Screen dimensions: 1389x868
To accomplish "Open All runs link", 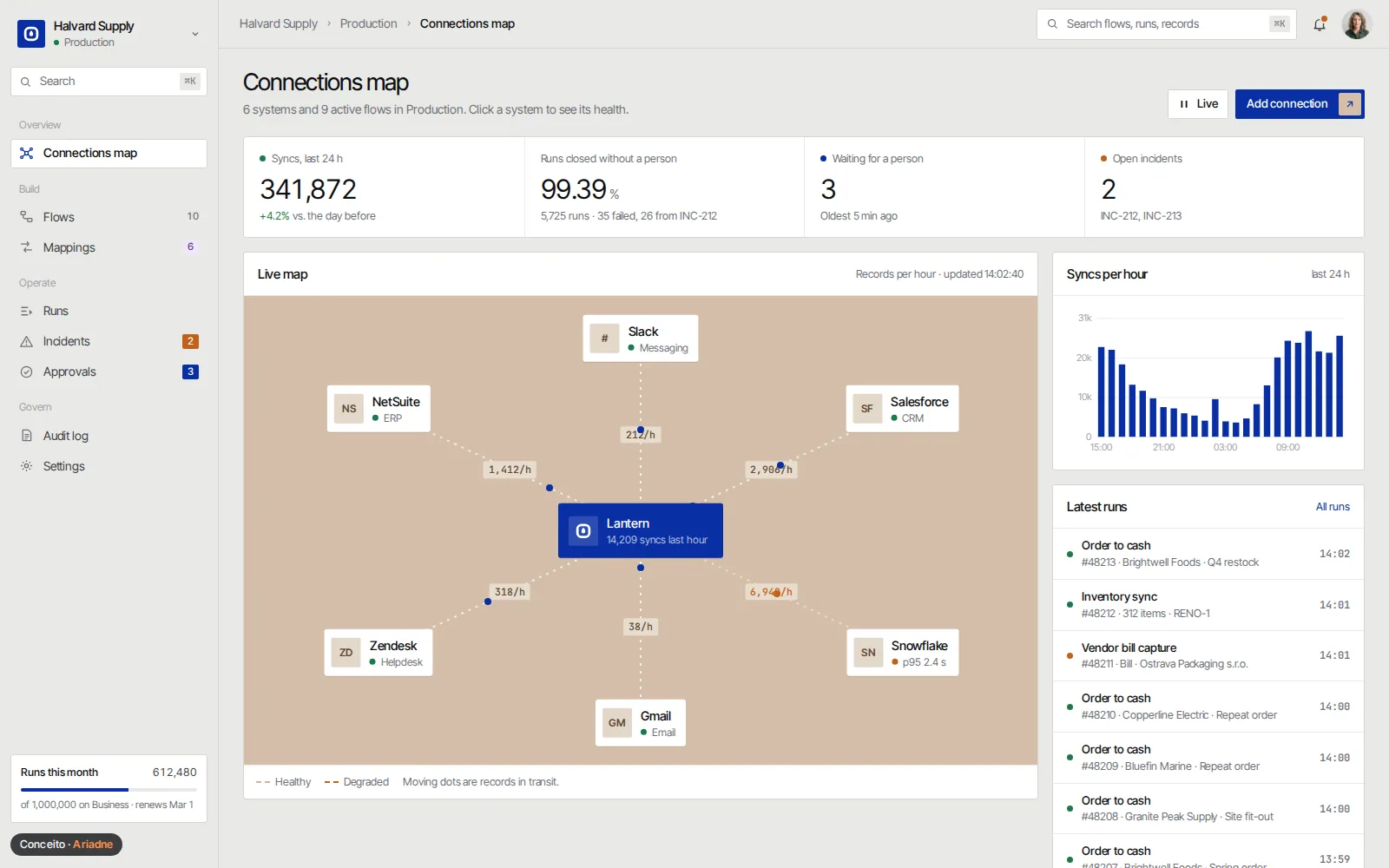I will point(1333,507).
